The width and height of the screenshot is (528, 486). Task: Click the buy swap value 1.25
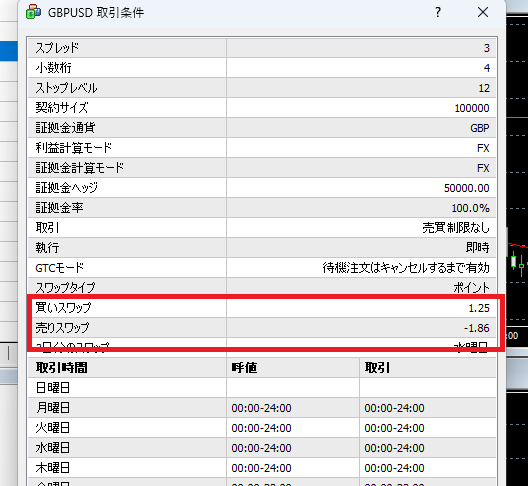click(479, 308)
